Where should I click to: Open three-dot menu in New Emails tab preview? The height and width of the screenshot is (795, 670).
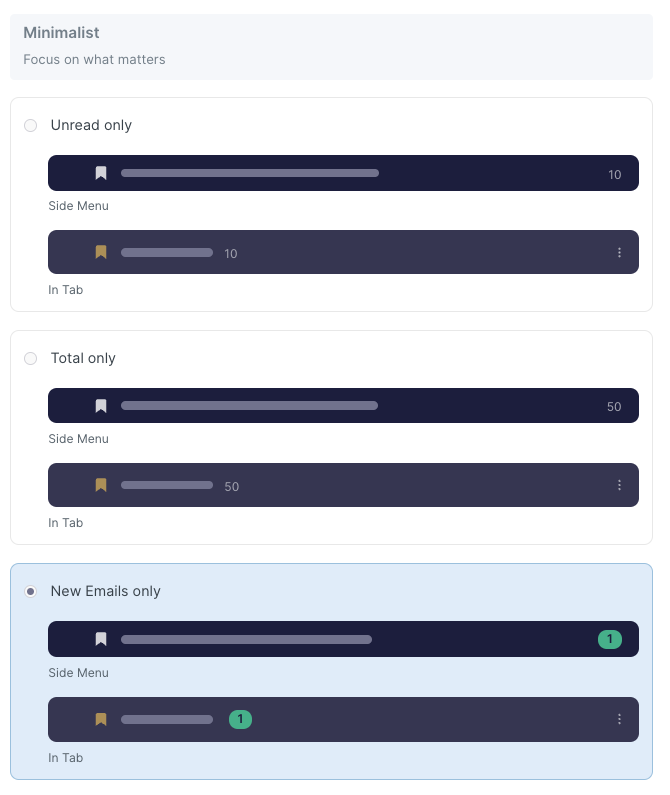click(x=619, y=719)
